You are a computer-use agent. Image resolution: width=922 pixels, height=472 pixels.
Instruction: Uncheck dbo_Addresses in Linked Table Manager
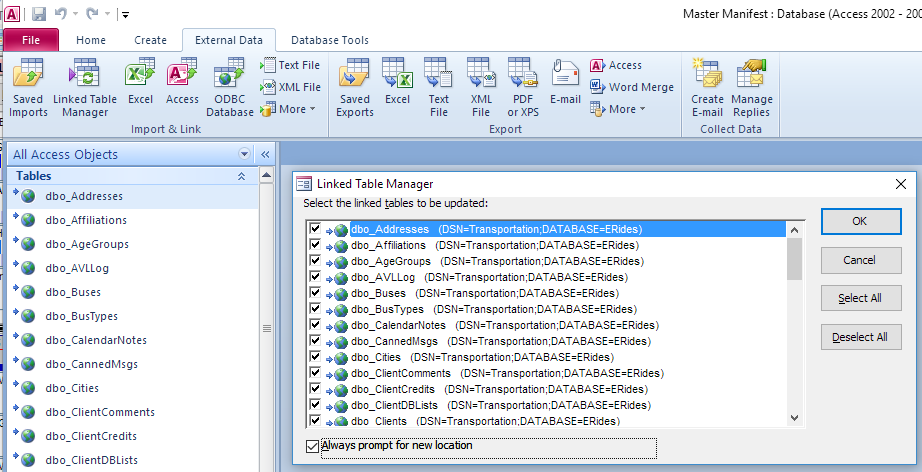click(x=315, y=229)
